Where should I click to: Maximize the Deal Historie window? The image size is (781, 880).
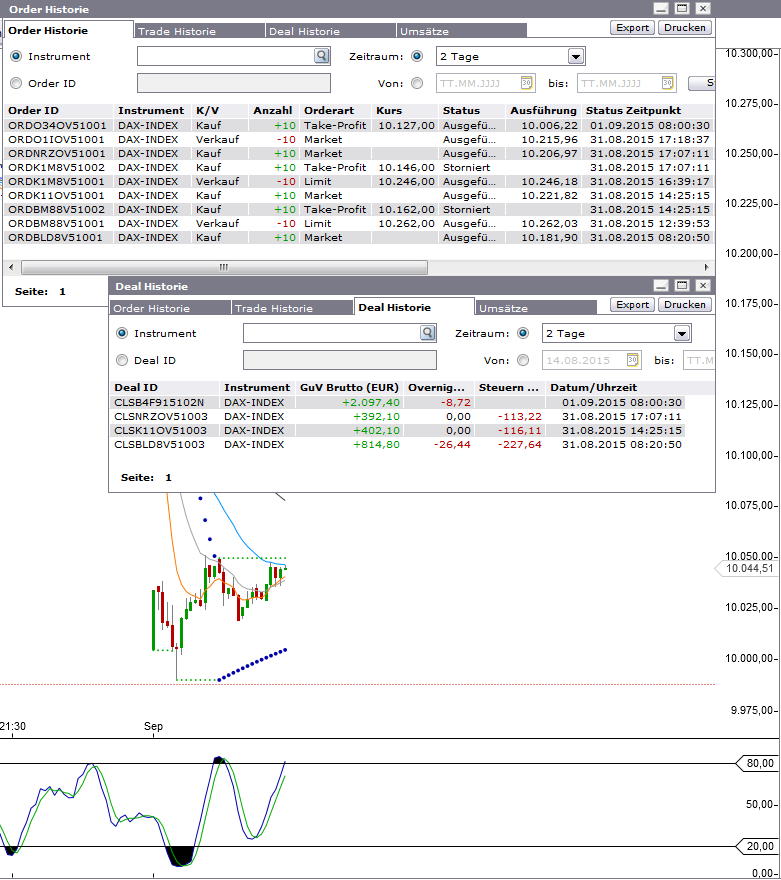pos(682,286)
